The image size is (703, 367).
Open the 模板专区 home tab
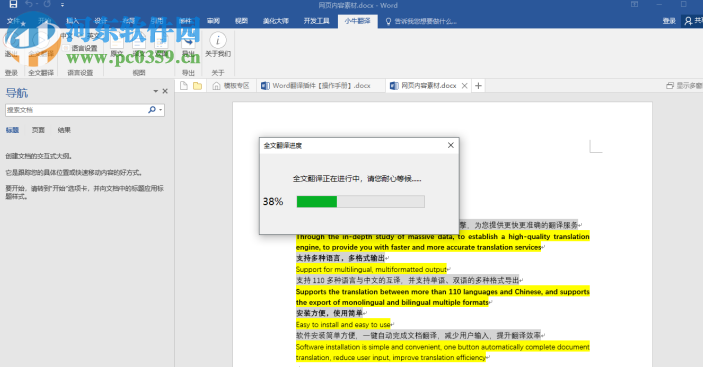(x=231, y=86)
